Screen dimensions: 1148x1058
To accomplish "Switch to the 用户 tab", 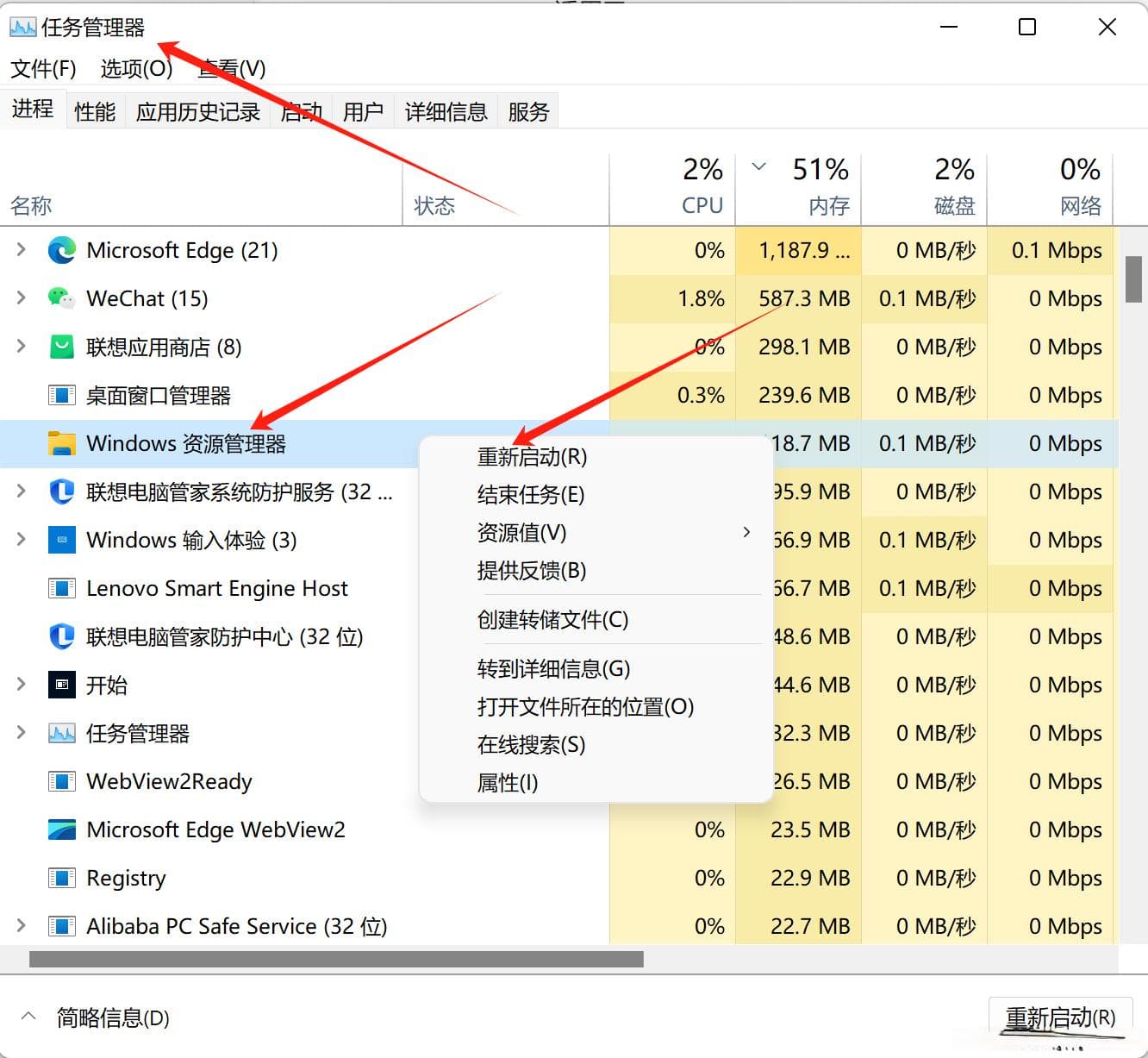I will tap(363, 111).
